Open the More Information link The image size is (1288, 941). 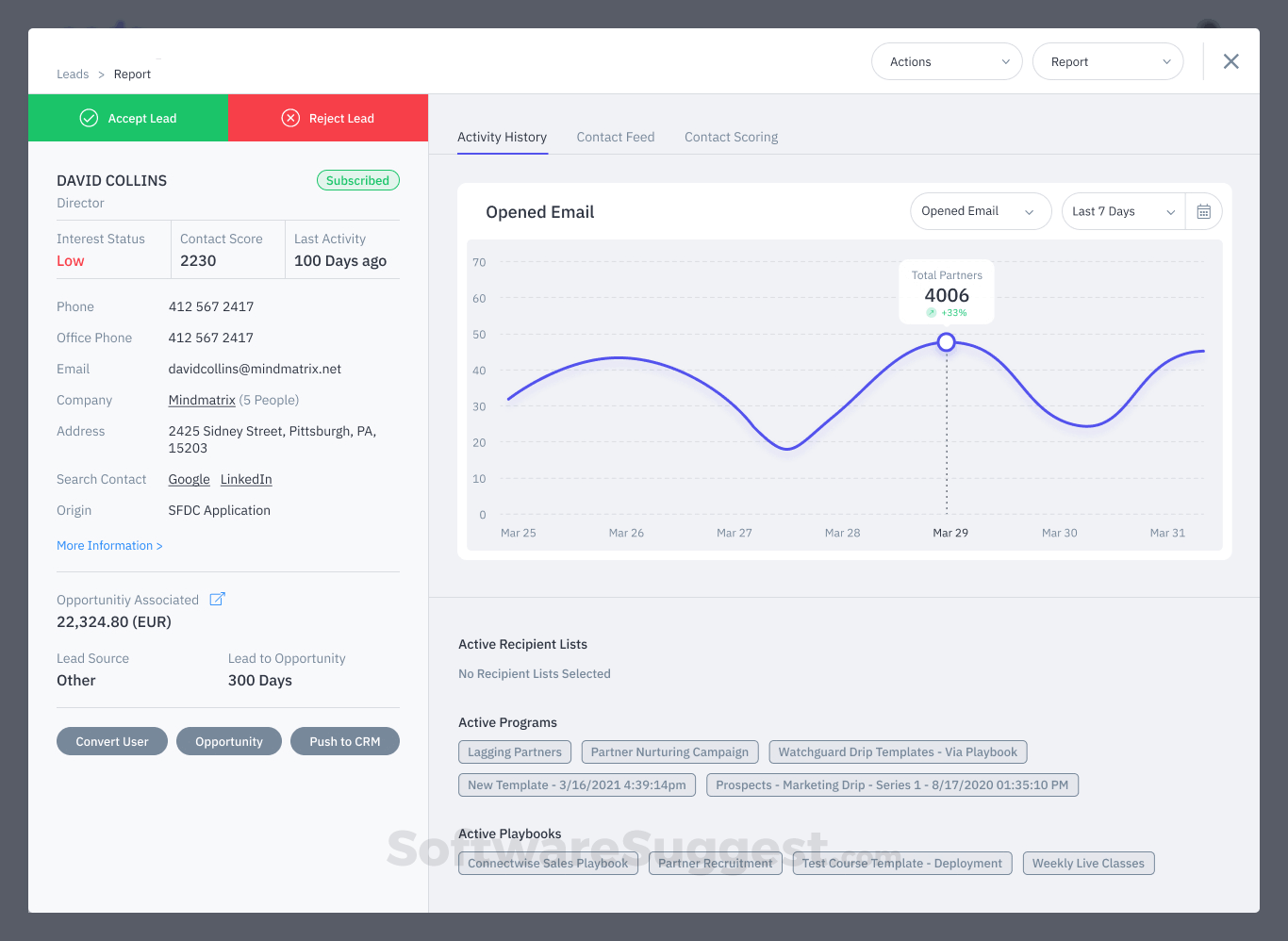coord(108,545)
